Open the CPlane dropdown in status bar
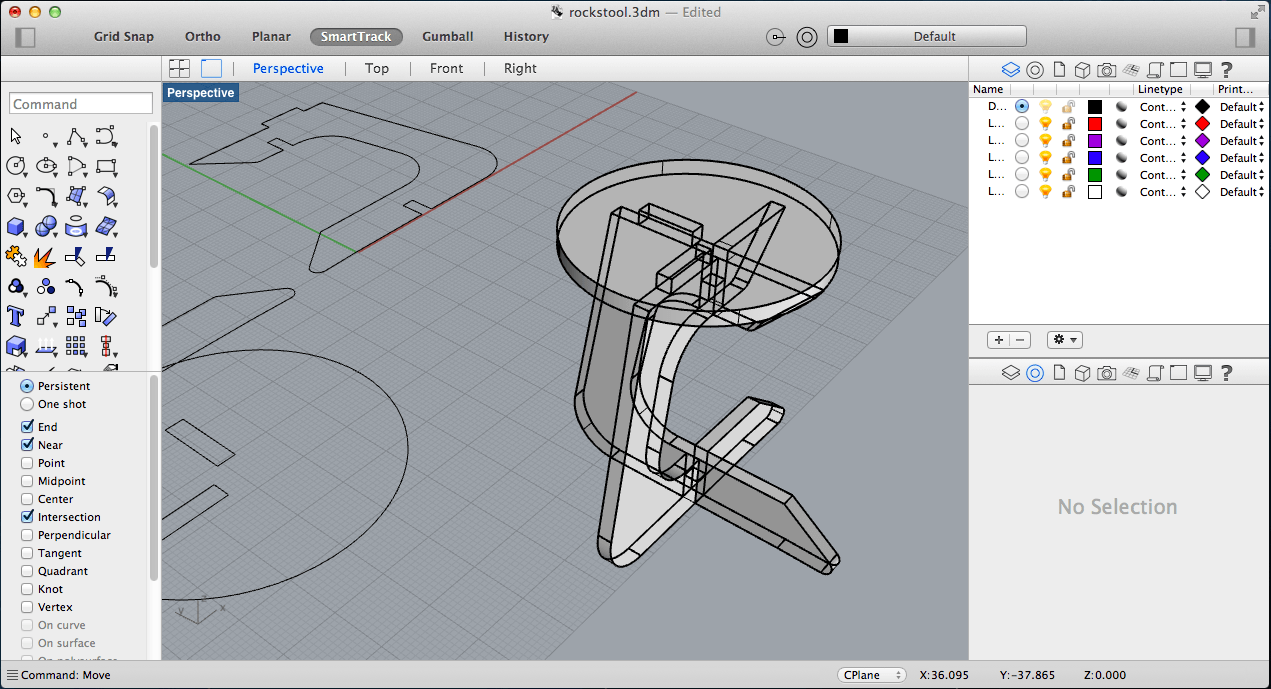The width and height of the screenshot is (1271, 689). click(871, 675)
